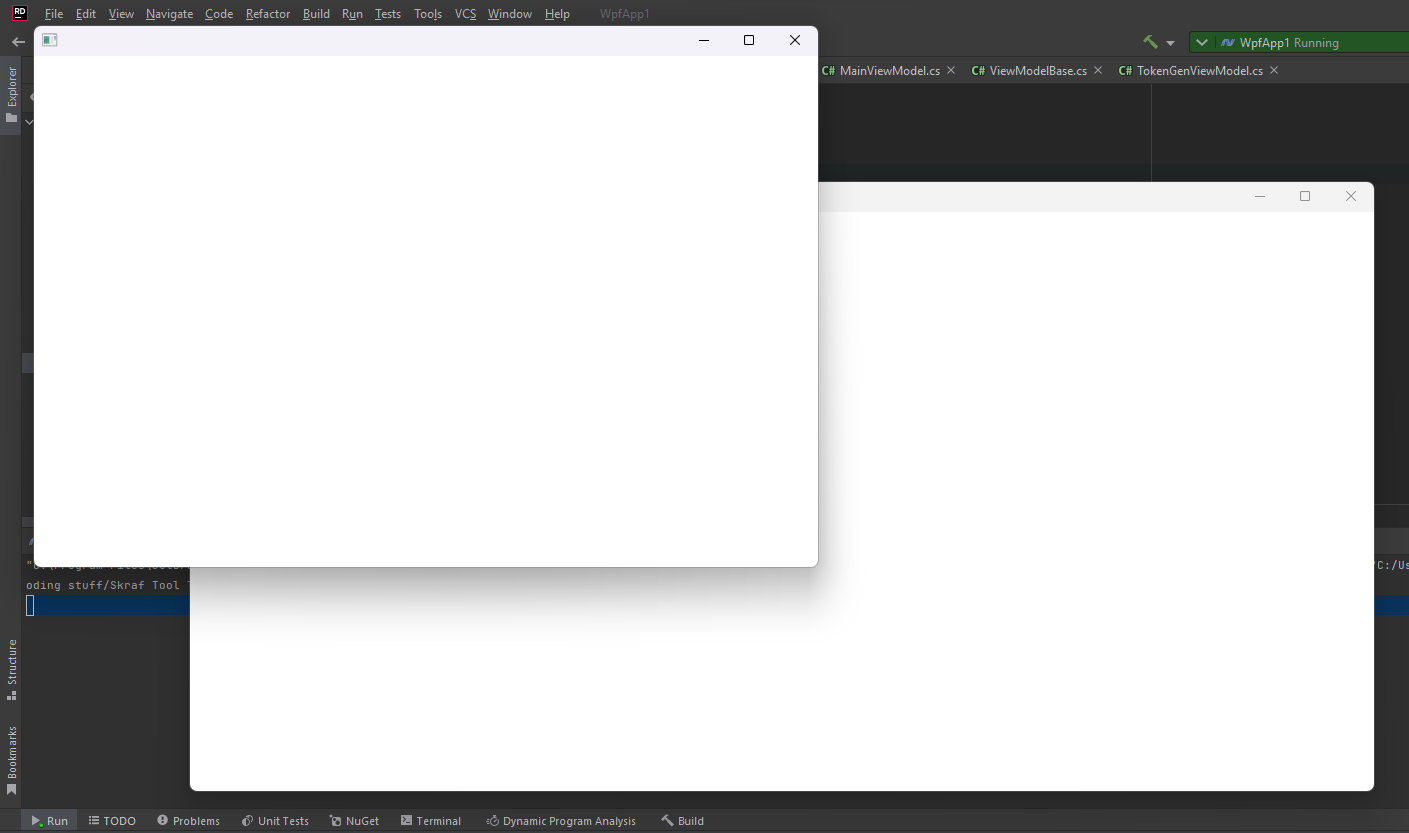Open the View menu
Image resolution: width=1409 pixels, height=833 pixels.
(x=121, y=14)
